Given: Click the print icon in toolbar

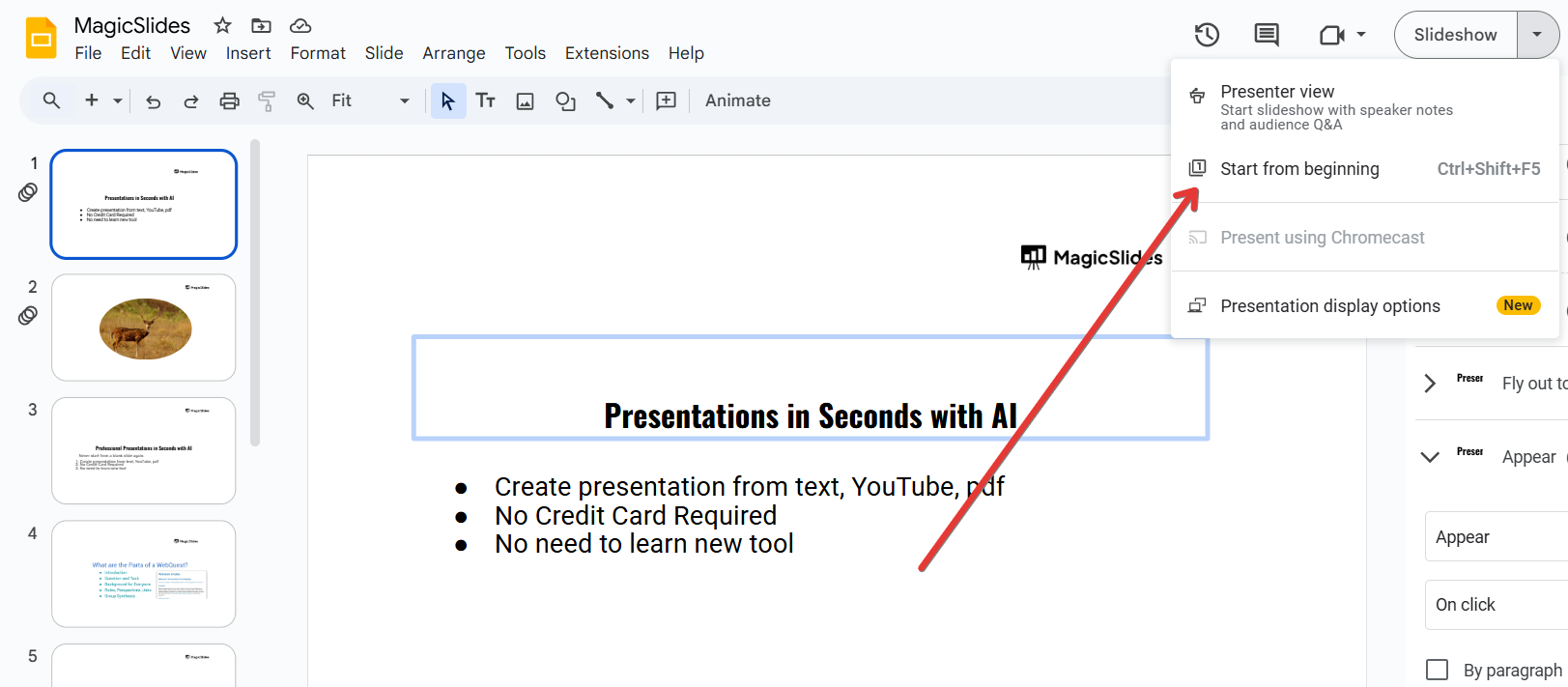Looking at the screenshot, I should tap(229, 100).
